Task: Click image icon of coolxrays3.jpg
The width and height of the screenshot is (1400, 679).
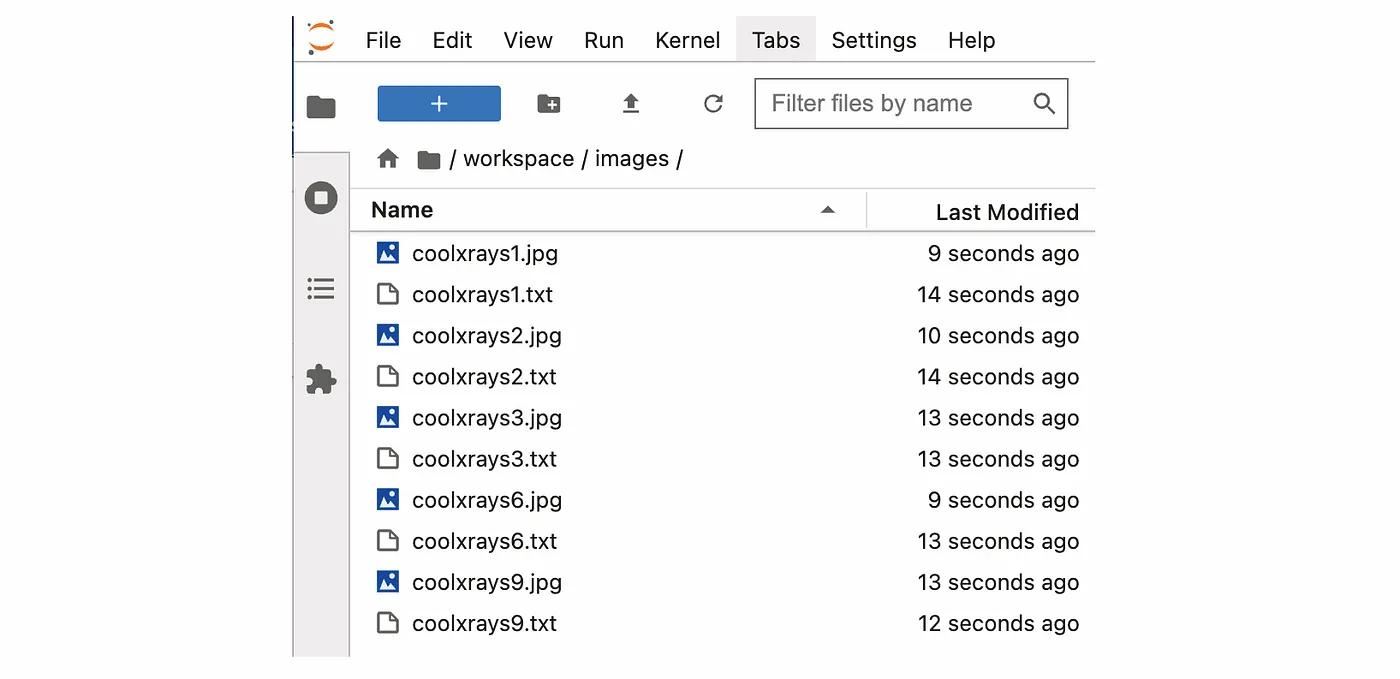Action: click(x=387, y=416)
